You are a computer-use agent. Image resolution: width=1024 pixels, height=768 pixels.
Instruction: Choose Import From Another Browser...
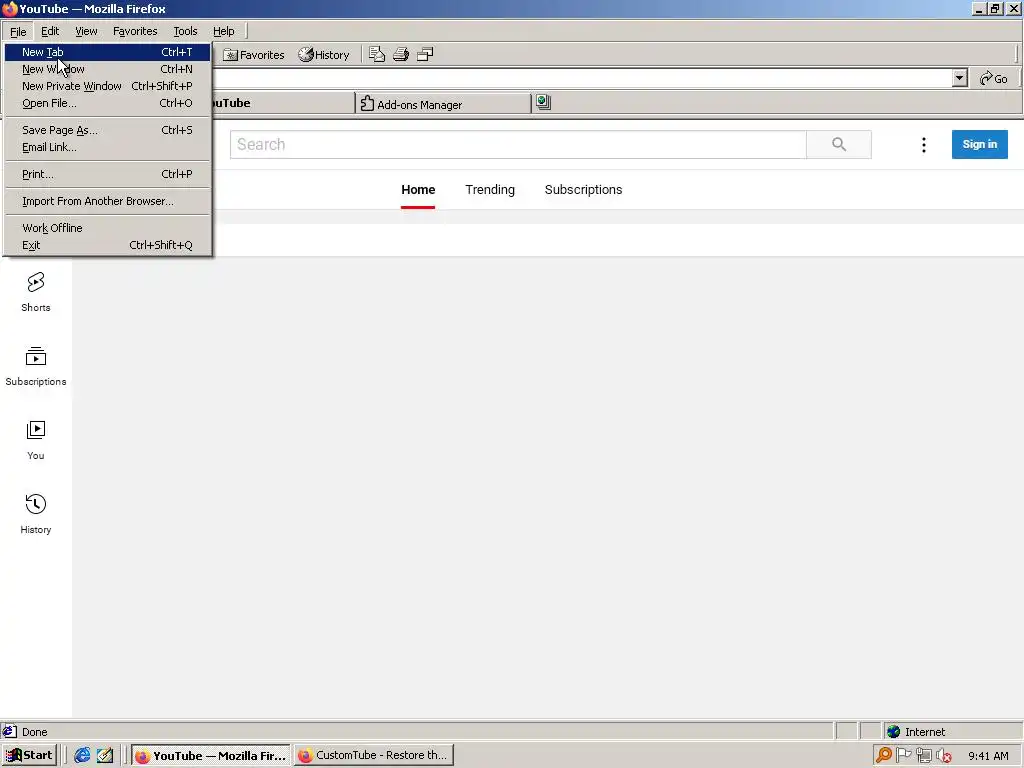tap(107, 201)
